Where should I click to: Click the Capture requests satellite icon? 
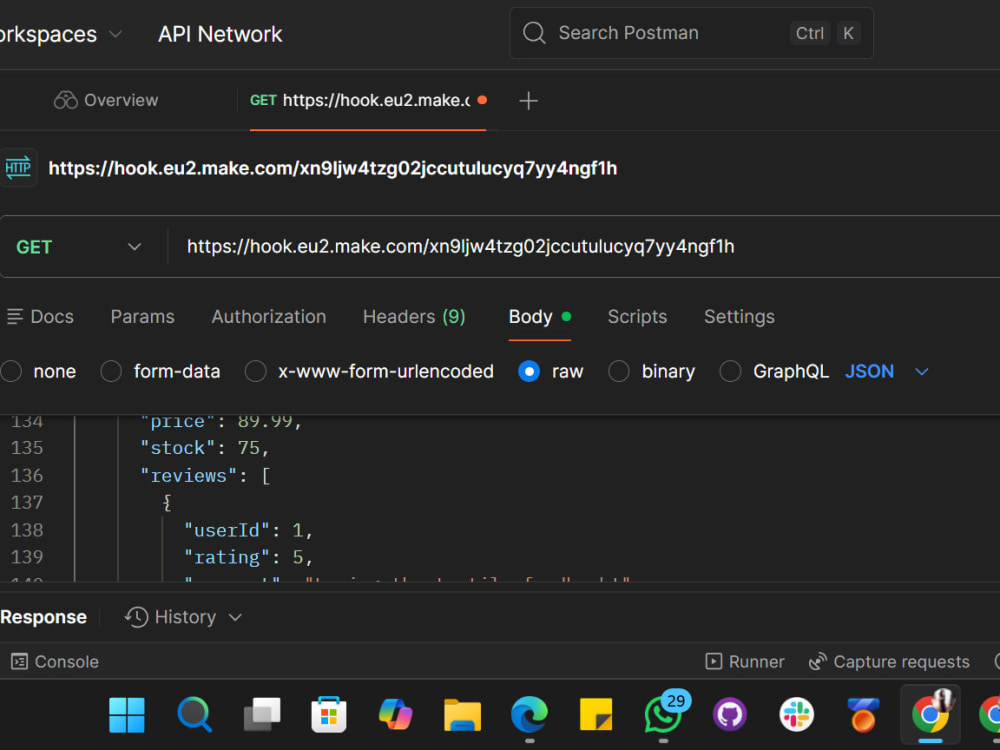coord(818,661)
